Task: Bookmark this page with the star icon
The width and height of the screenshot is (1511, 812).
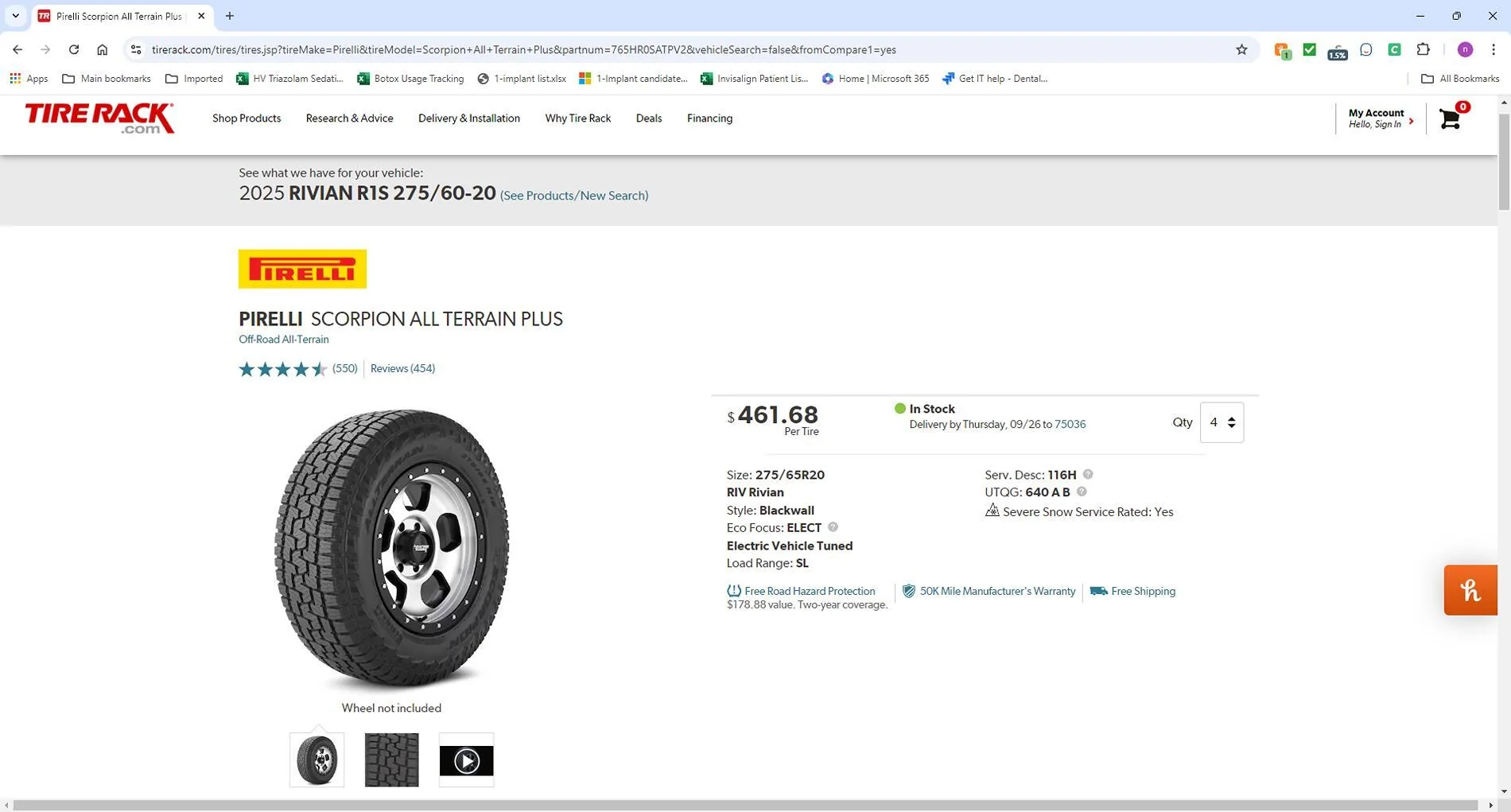Action: click(x=1241, y=49)
